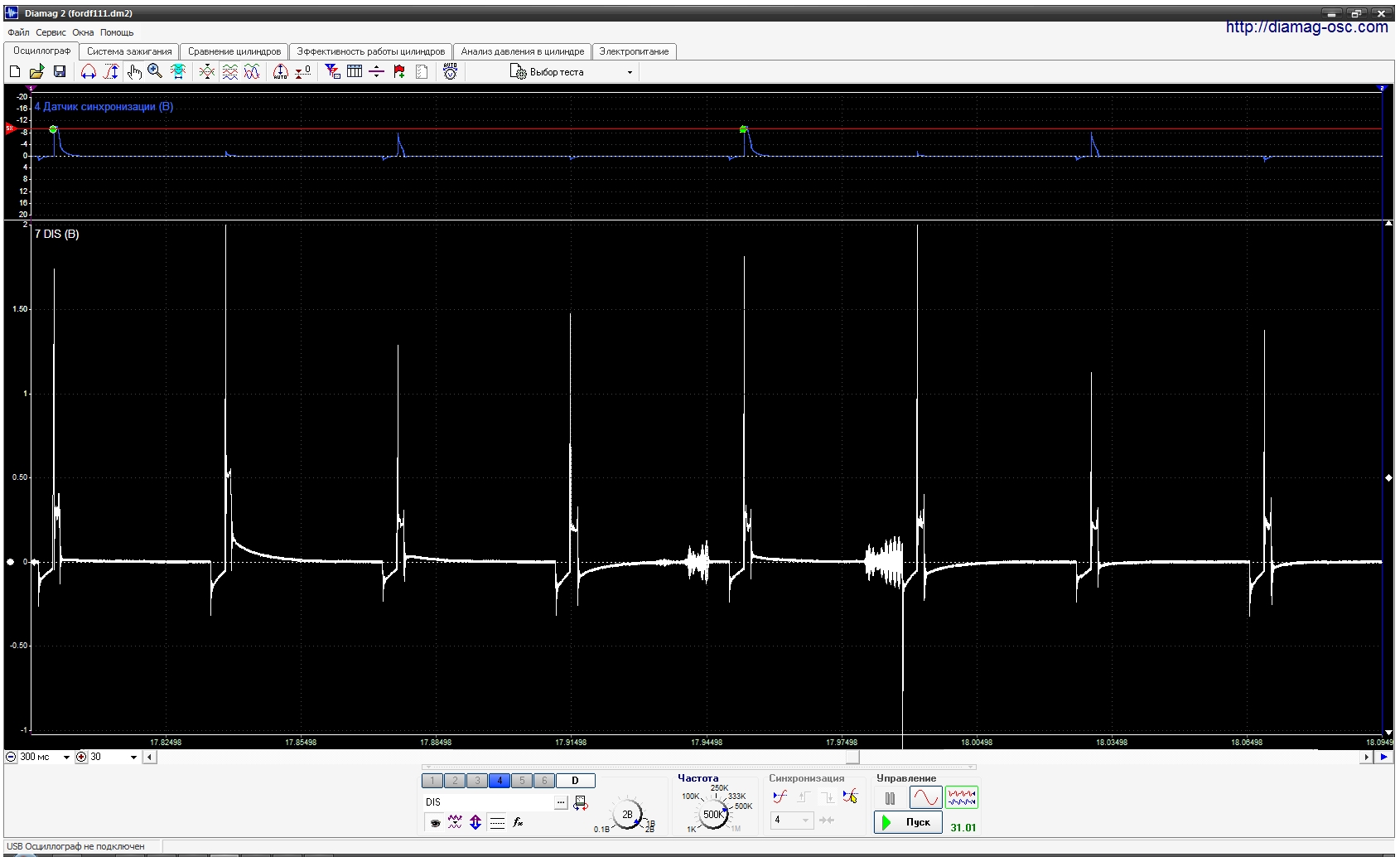The width and height of the screenshot is (1400, 857).
Task: Click the New file icon
Action: tap(15, 72)
